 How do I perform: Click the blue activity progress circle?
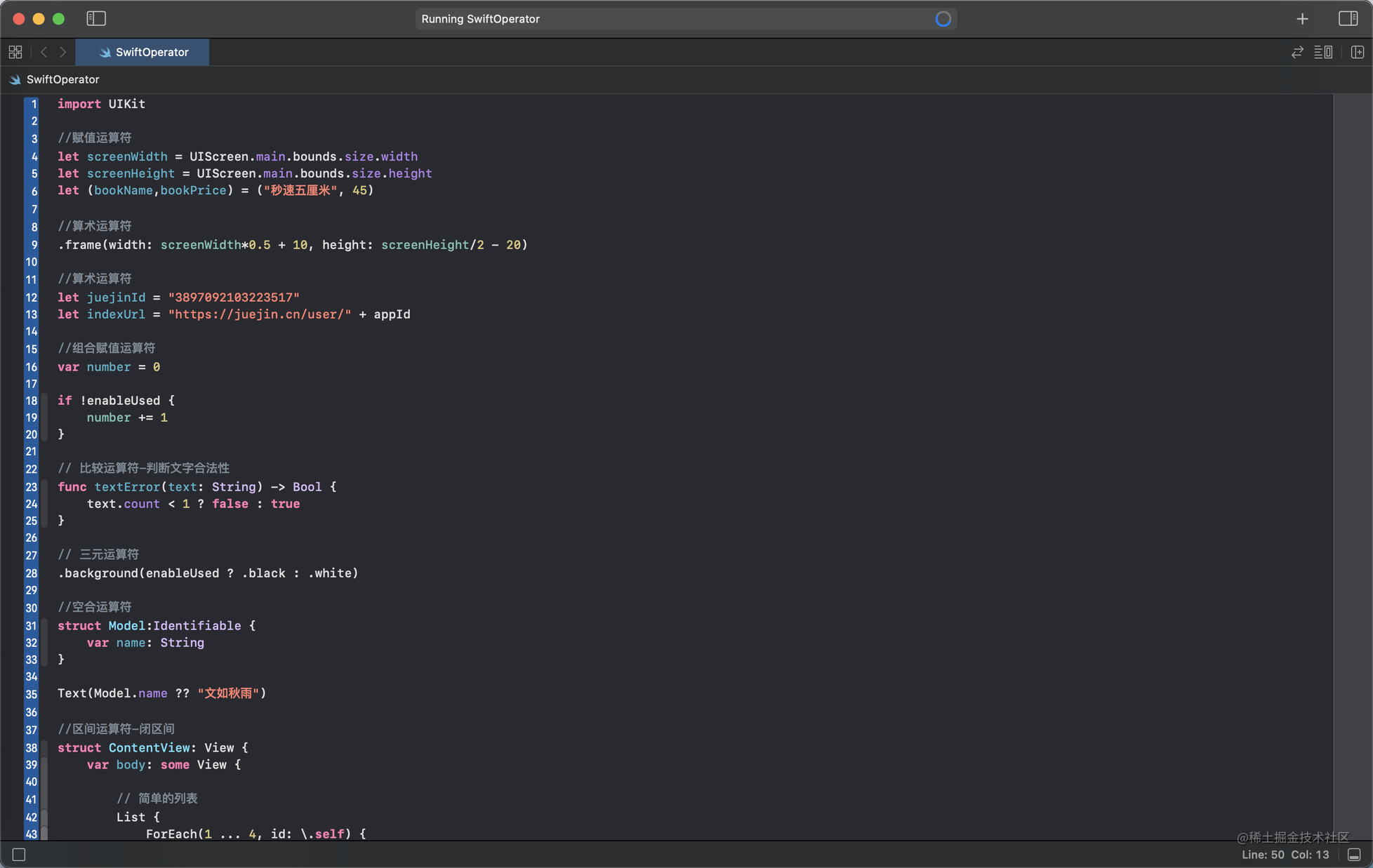coord(943,19)
